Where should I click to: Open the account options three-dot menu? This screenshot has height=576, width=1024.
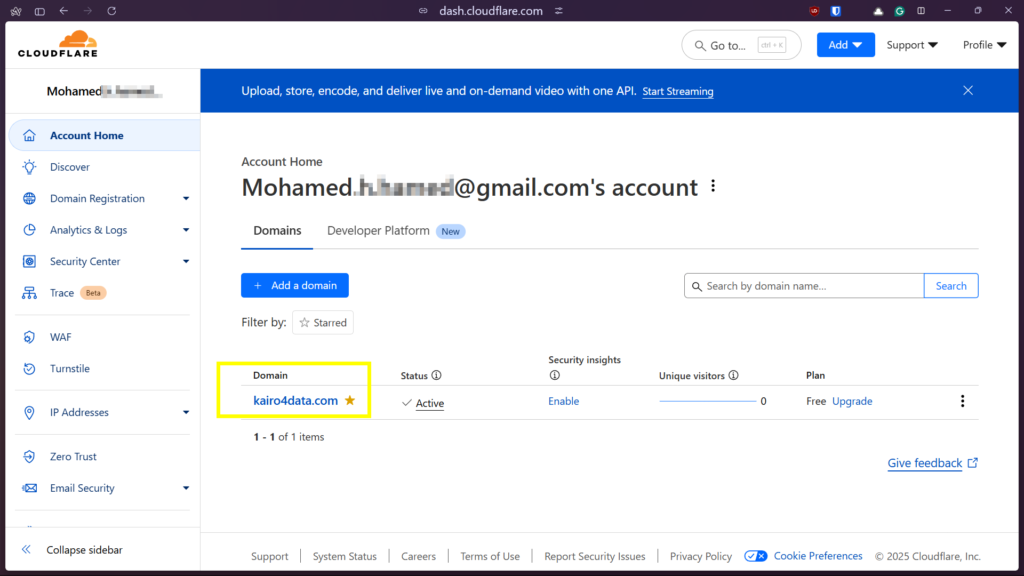(x=713, y=187)
